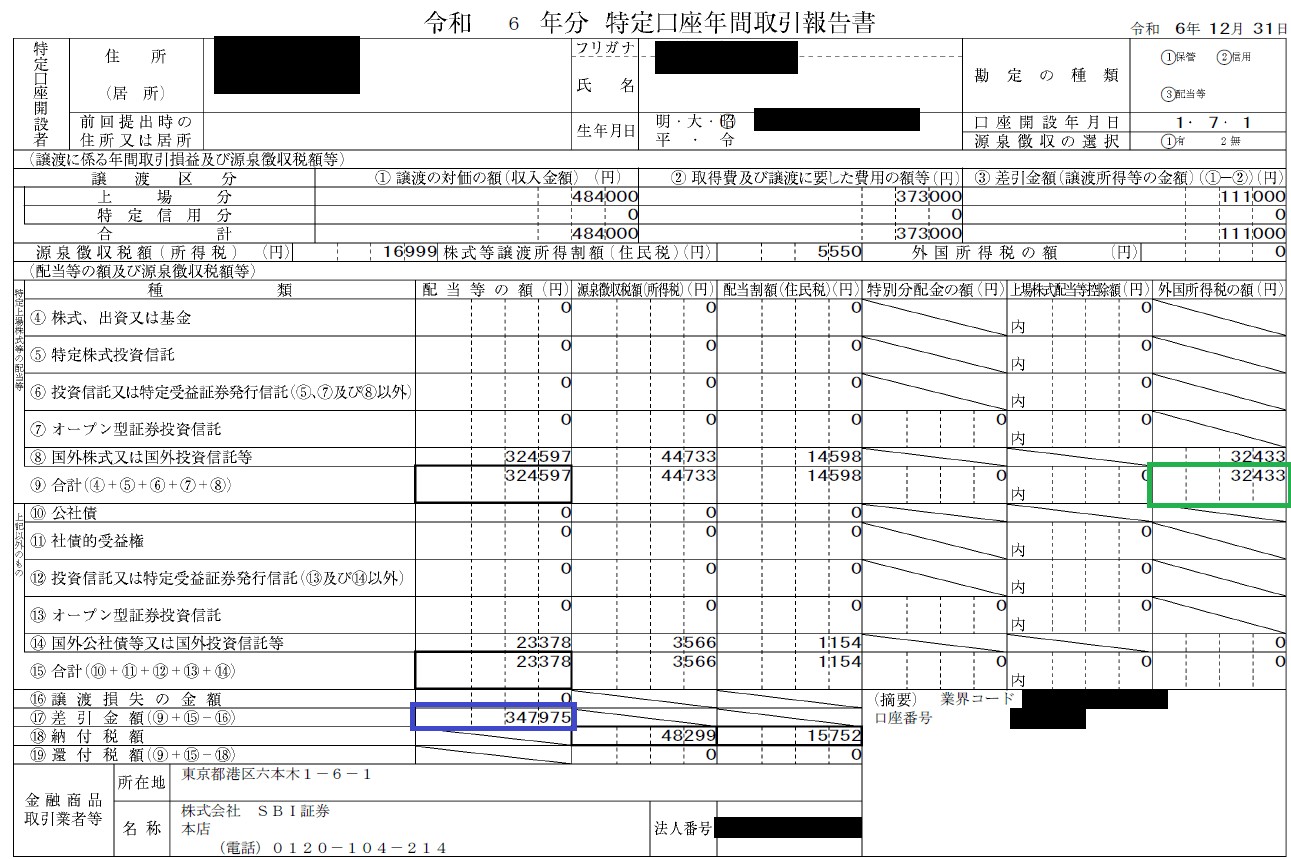Click 32433 in the ⑨ 合計 row

pyautogui.click(x=1257, y=475)
